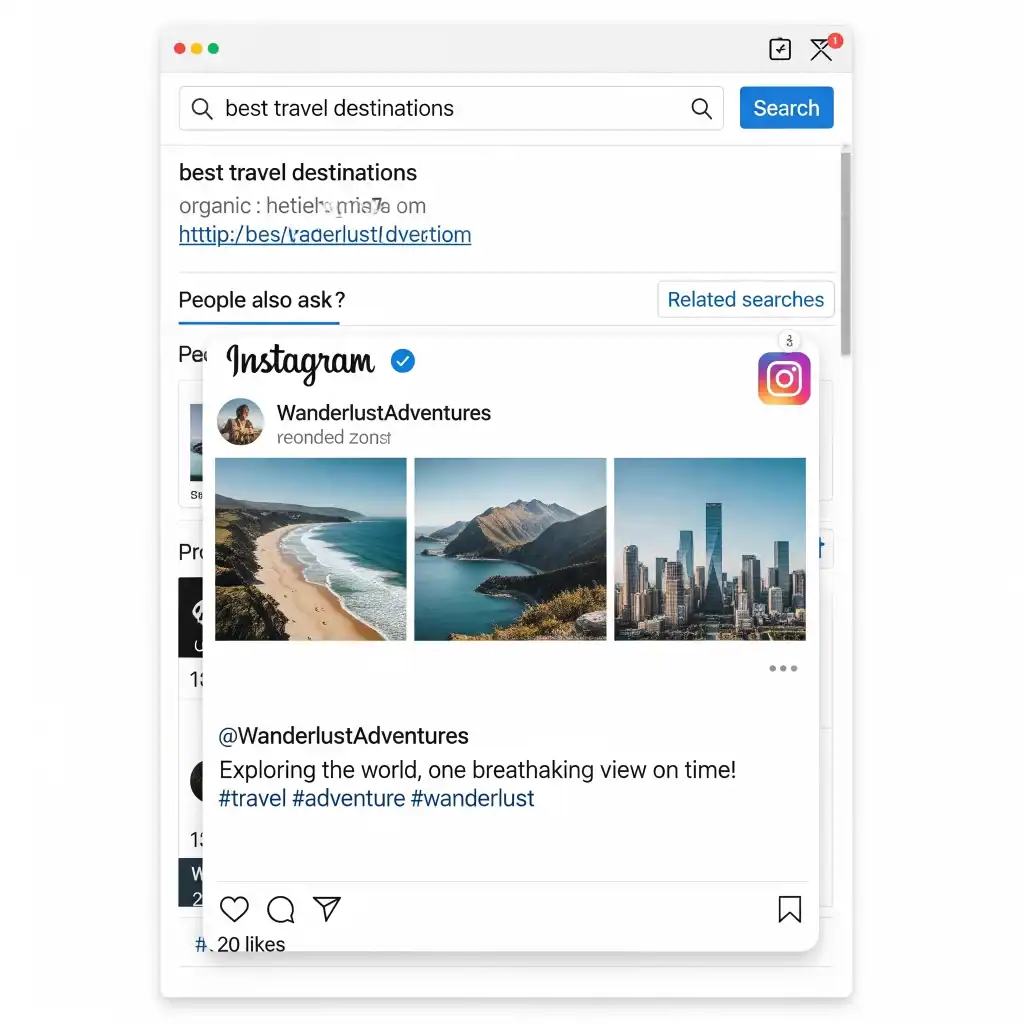Focus the best travel destinations search field
Screen dimensions: 1024x1024
451,108
